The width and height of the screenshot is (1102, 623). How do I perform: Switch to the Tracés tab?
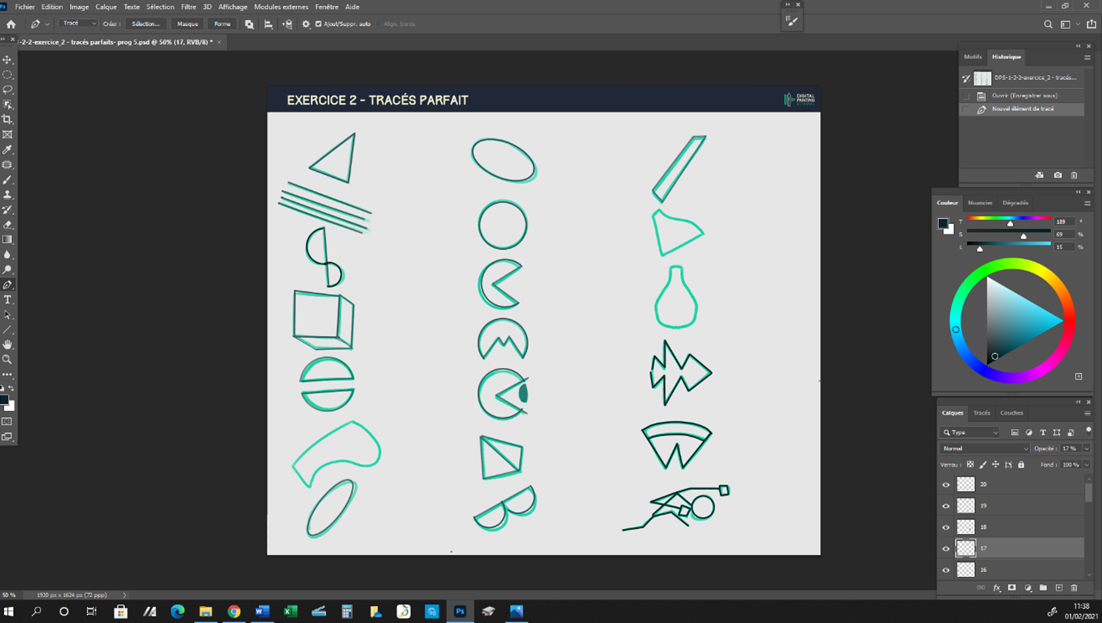click(x=981, y=413)
